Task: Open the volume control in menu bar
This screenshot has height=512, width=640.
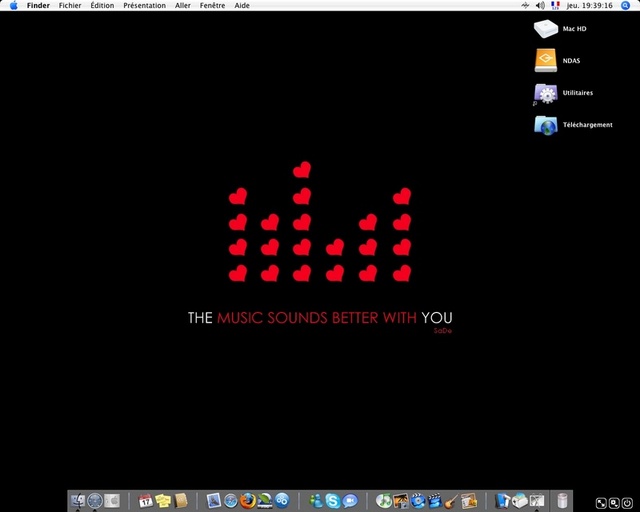Action: 540,5
